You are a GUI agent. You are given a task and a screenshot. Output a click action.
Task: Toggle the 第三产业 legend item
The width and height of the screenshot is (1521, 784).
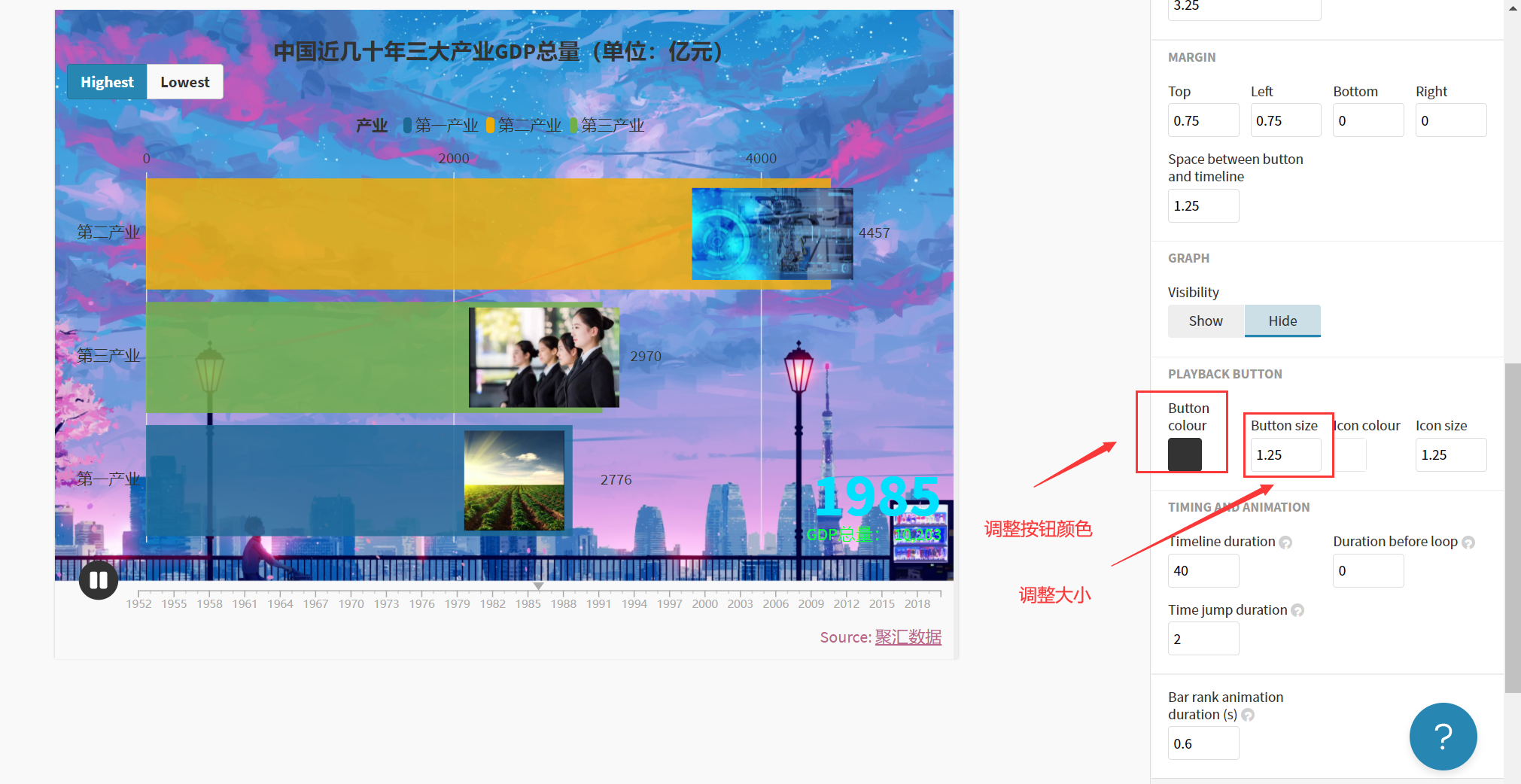click(573, 125)
